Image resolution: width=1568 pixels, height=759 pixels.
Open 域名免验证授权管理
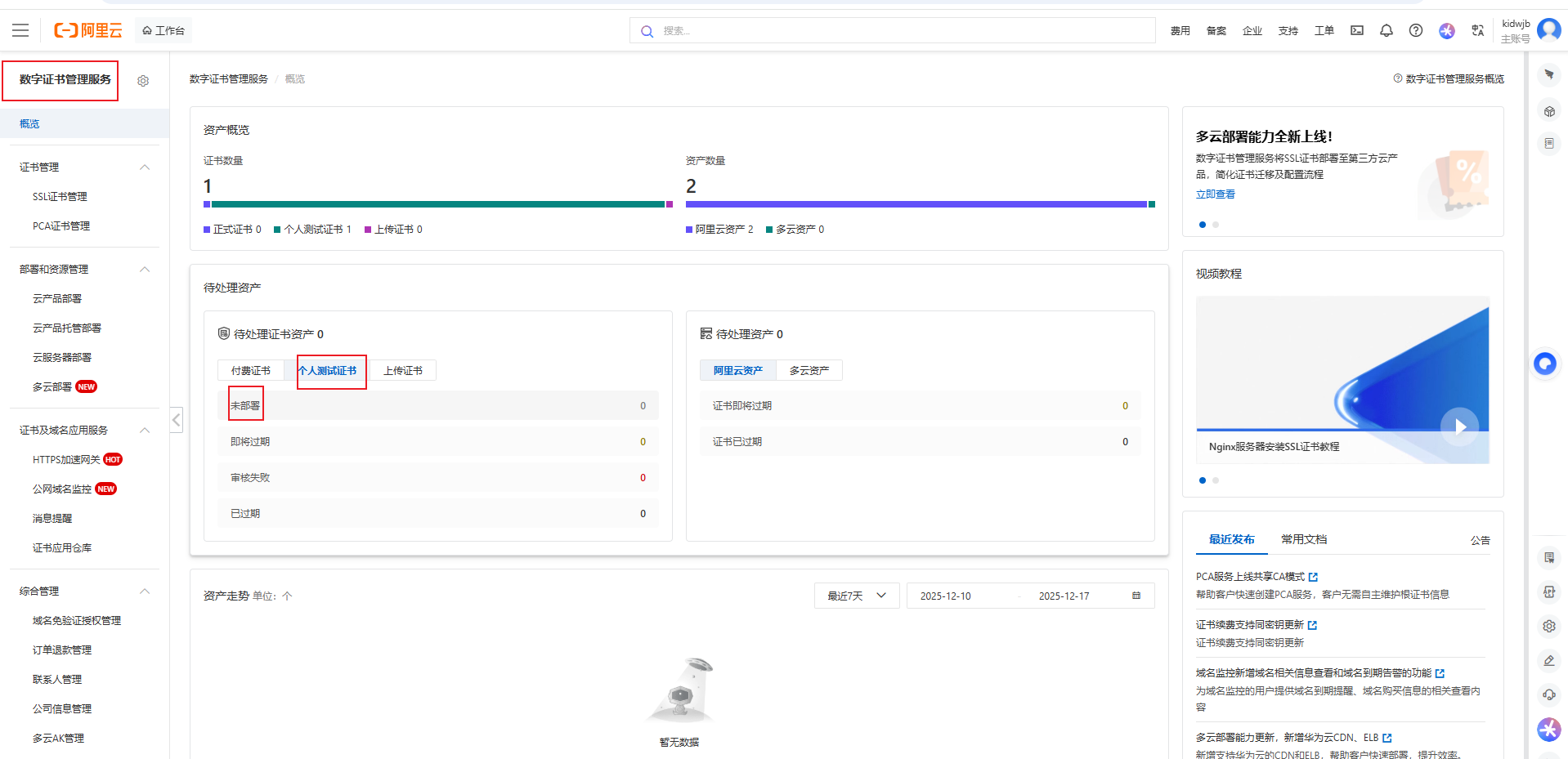pyautogui.click(x=77, y=620)
